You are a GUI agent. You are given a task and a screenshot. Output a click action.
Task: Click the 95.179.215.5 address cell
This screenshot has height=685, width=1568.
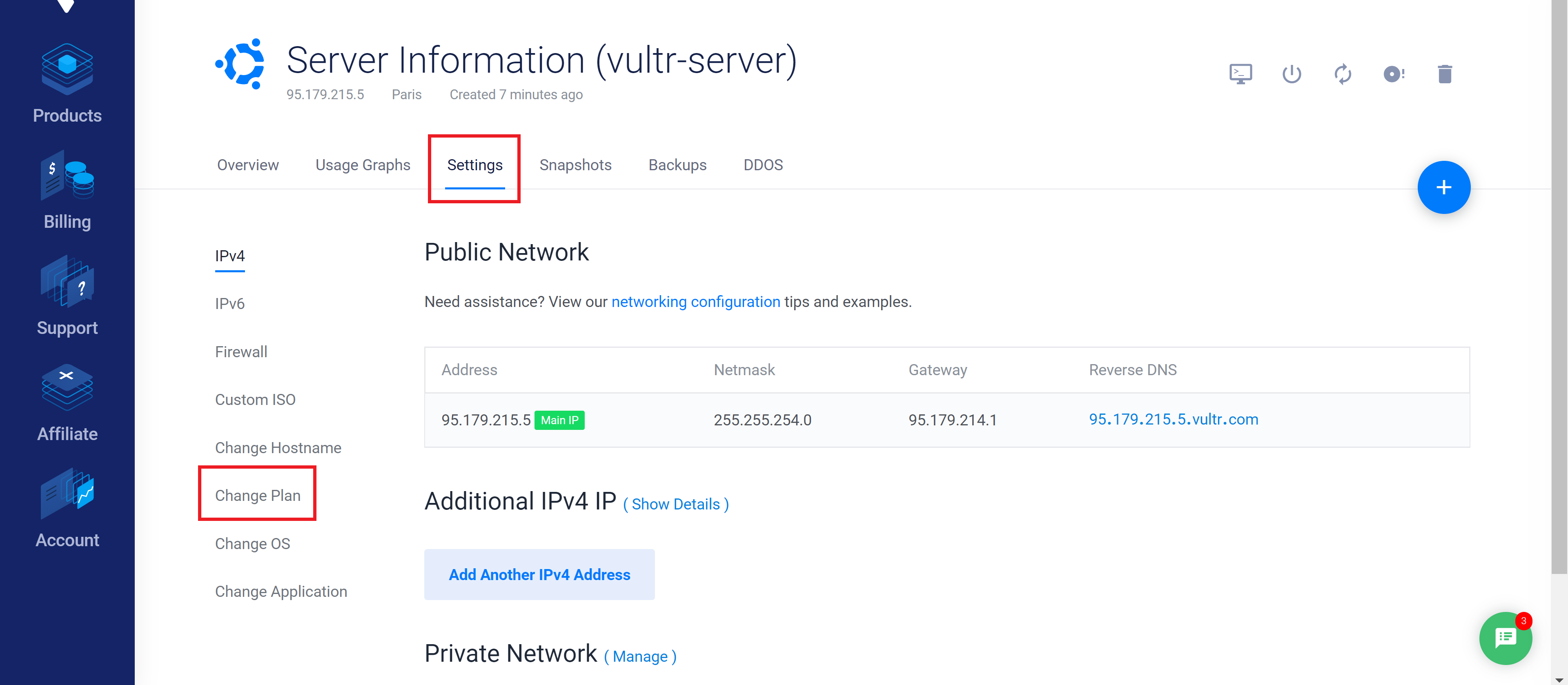point(486,420)
